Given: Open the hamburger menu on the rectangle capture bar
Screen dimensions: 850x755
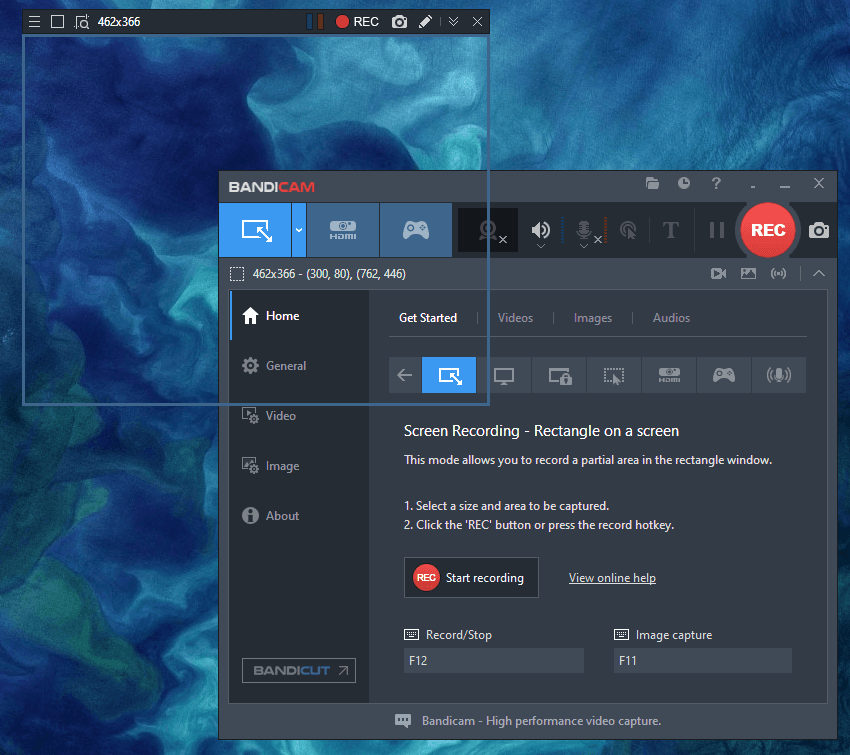Looking at the screenshot, I should click(34, 21).
